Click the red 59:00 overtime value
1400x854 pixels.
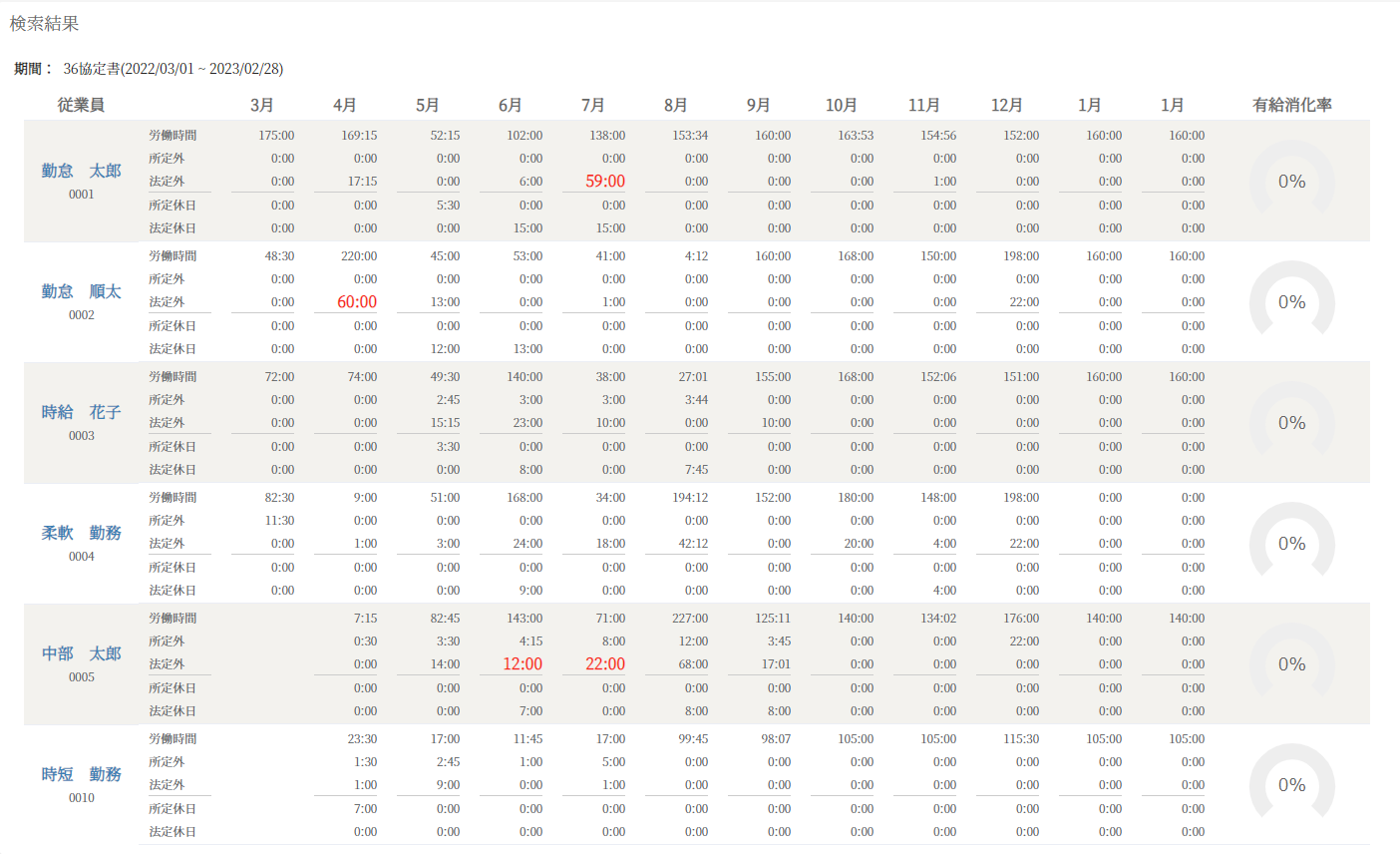[605, 182]
